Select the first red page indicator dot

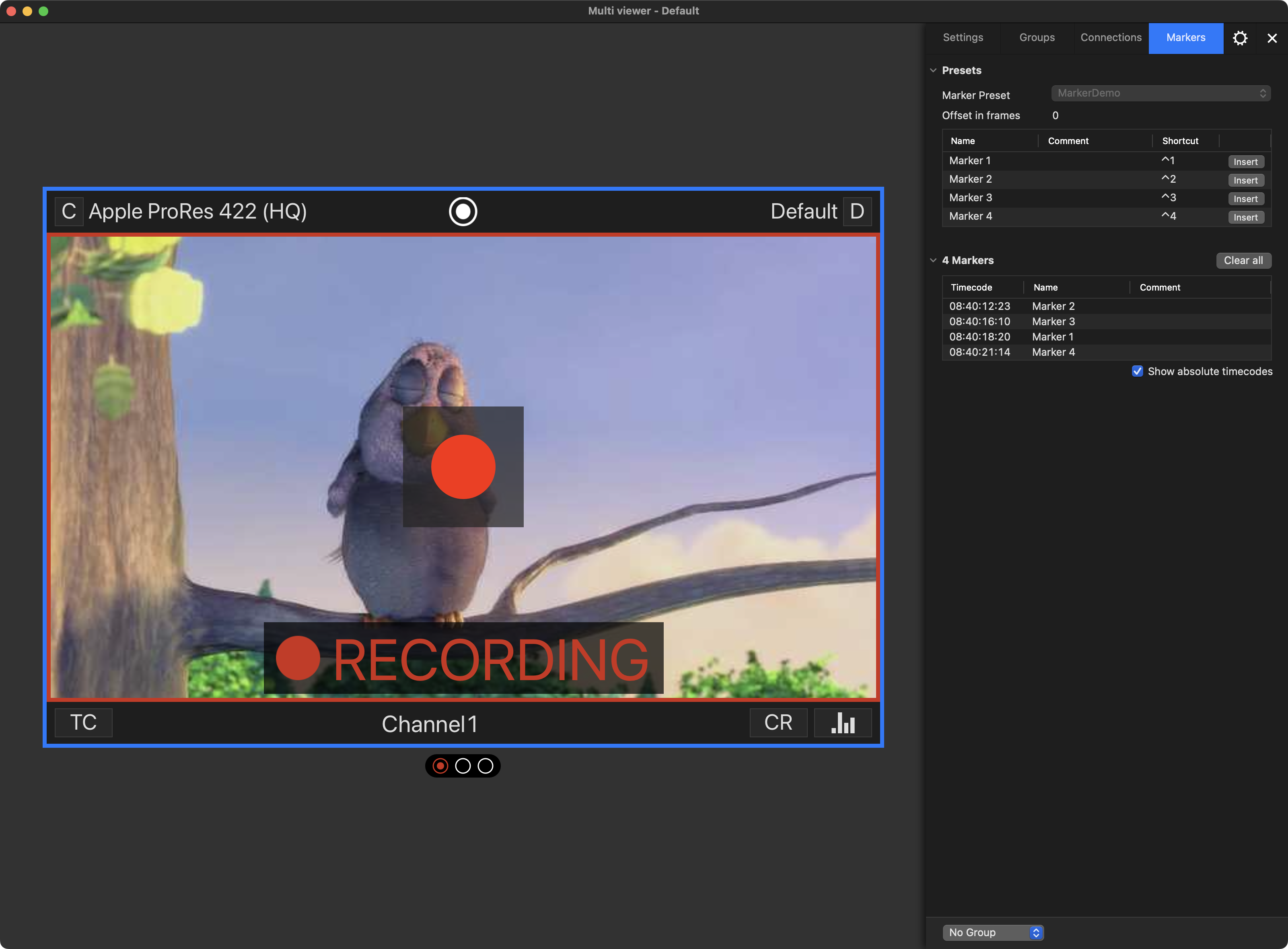point(440,766)
